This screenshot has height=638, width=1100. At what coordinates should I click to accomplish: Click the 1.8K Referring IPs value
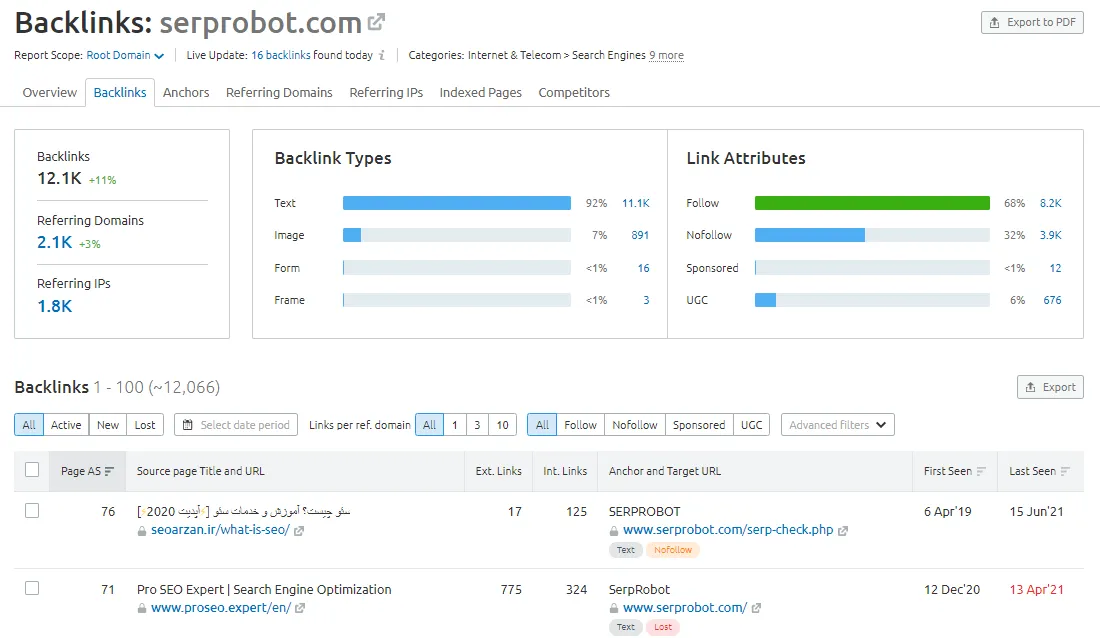tap(55, 306)
